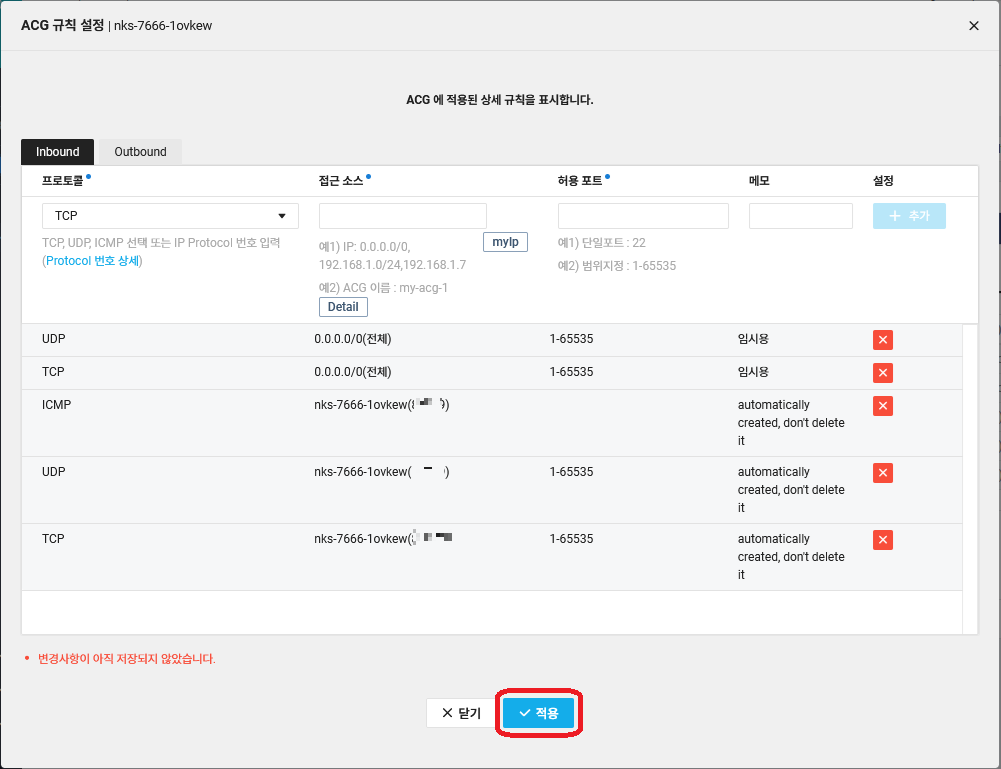1001x769 pixels.
Task: Delete the UDP 0.0.0.0/0 임시용 rule
Action: pyautogui.click(x=883, y=340)
